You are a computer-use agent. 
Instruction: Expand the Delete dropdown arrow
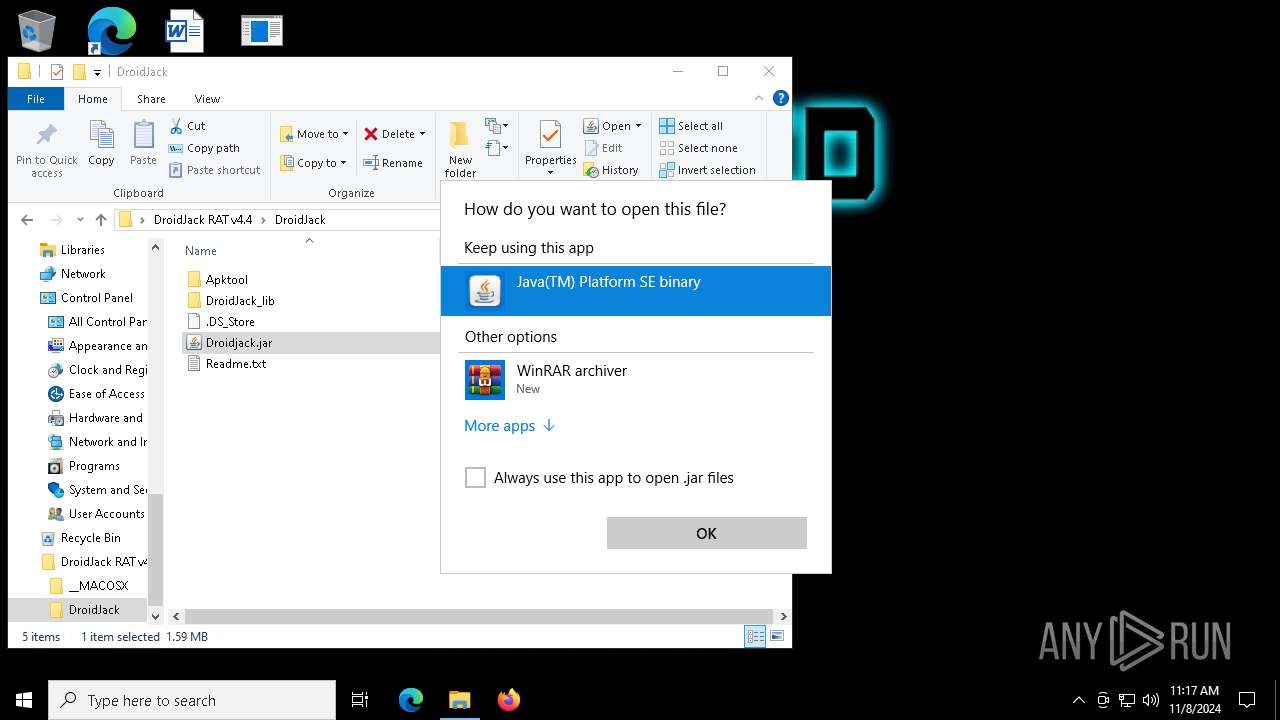tap(422, 134)
